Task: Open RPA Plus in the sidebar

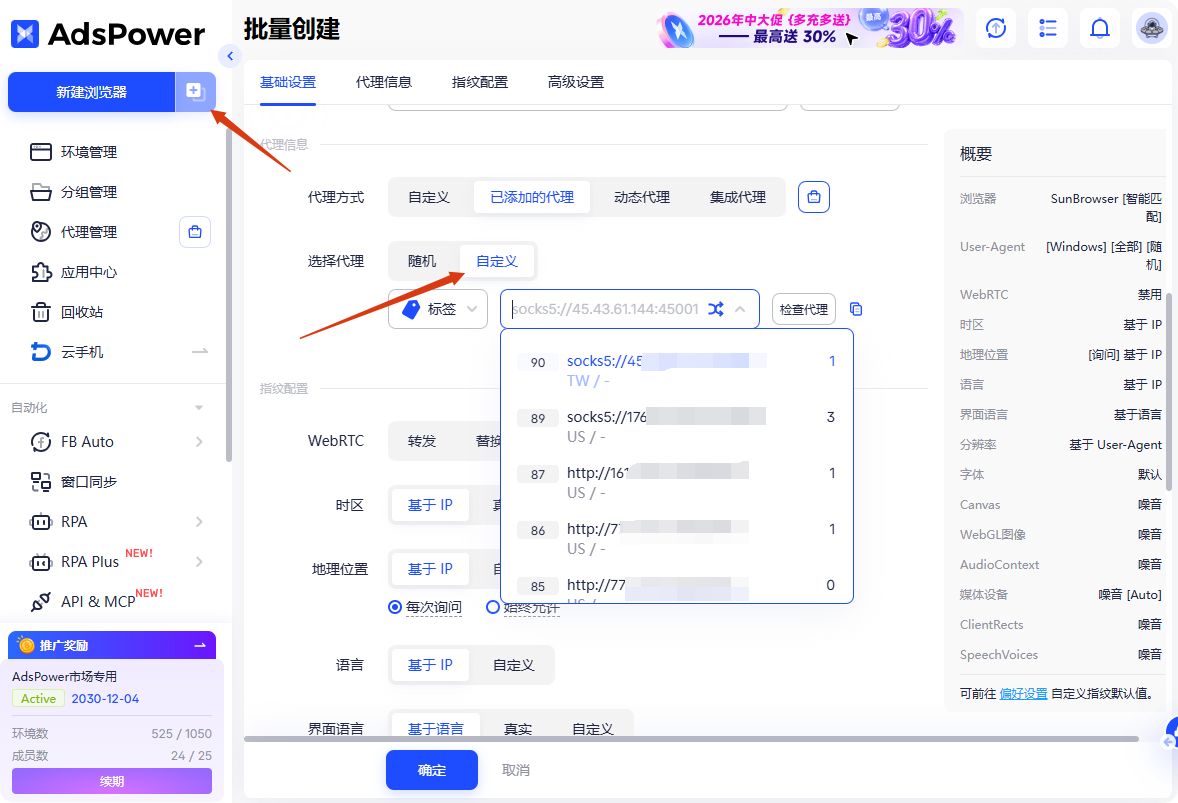Action: 90,561
